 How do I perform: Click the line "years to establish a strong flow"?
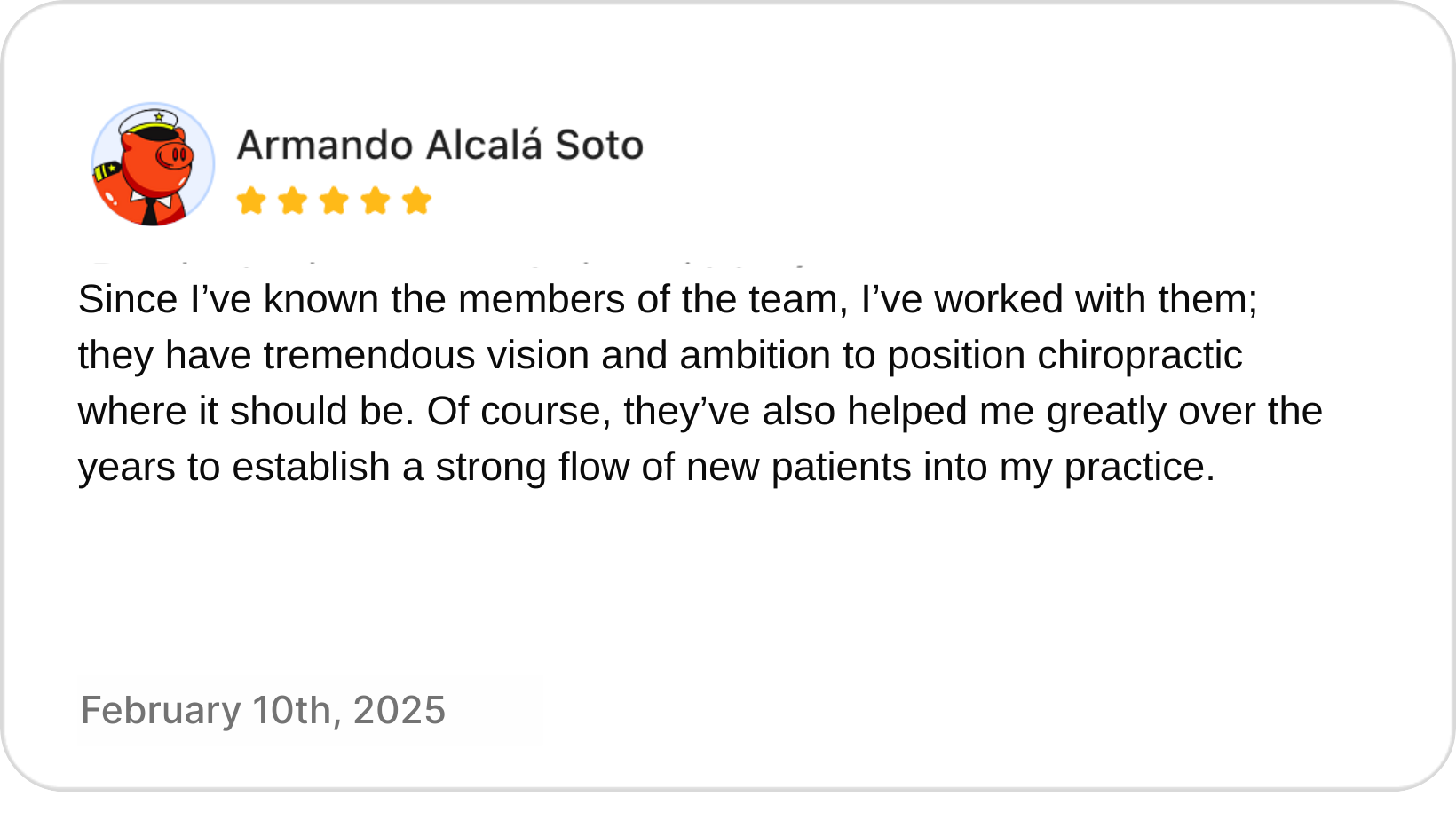click(646, 467)
